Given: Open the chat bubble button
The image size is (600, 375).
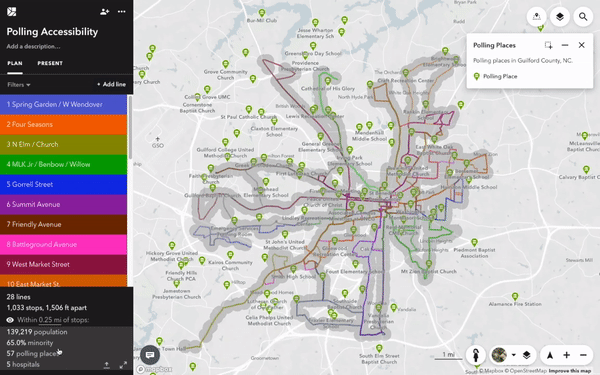Looking at the screenshot, I should click(x=150, y=355).
